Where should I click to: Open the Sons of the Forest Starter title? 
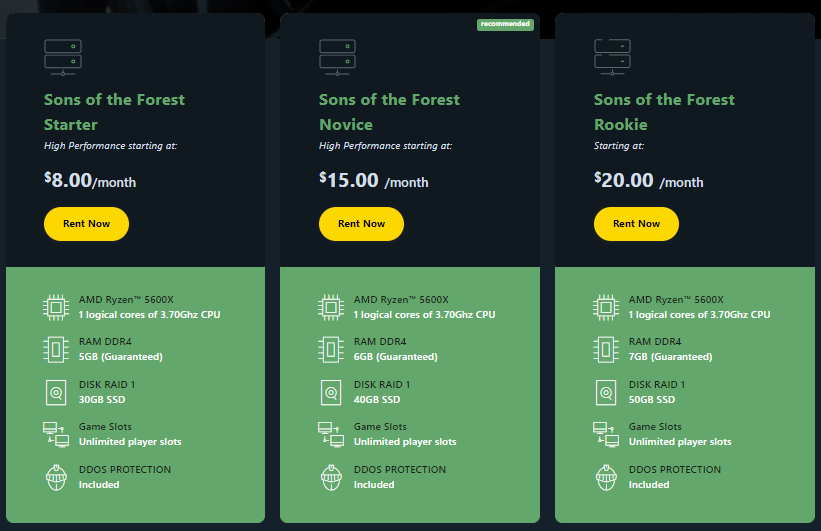coord(114,112)
